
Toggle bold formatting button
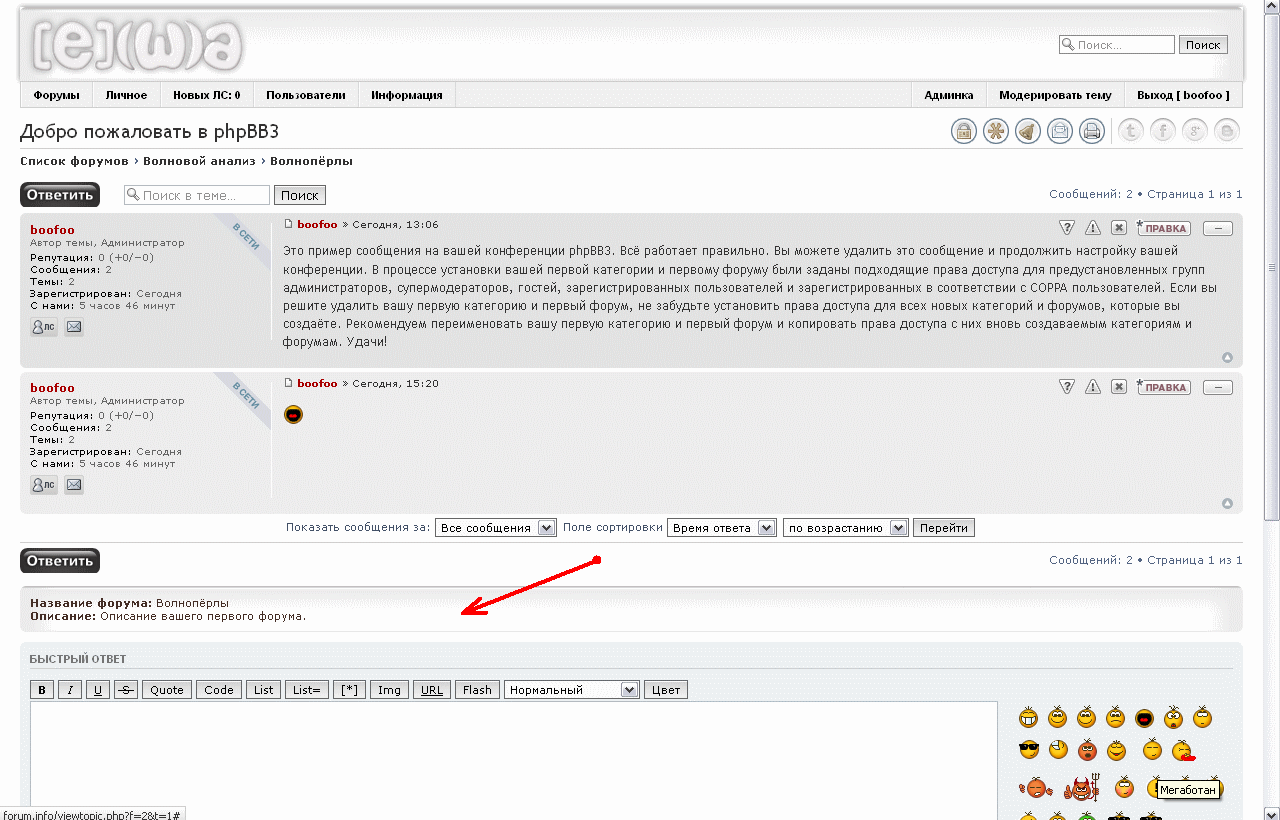[x=42, y=690]
